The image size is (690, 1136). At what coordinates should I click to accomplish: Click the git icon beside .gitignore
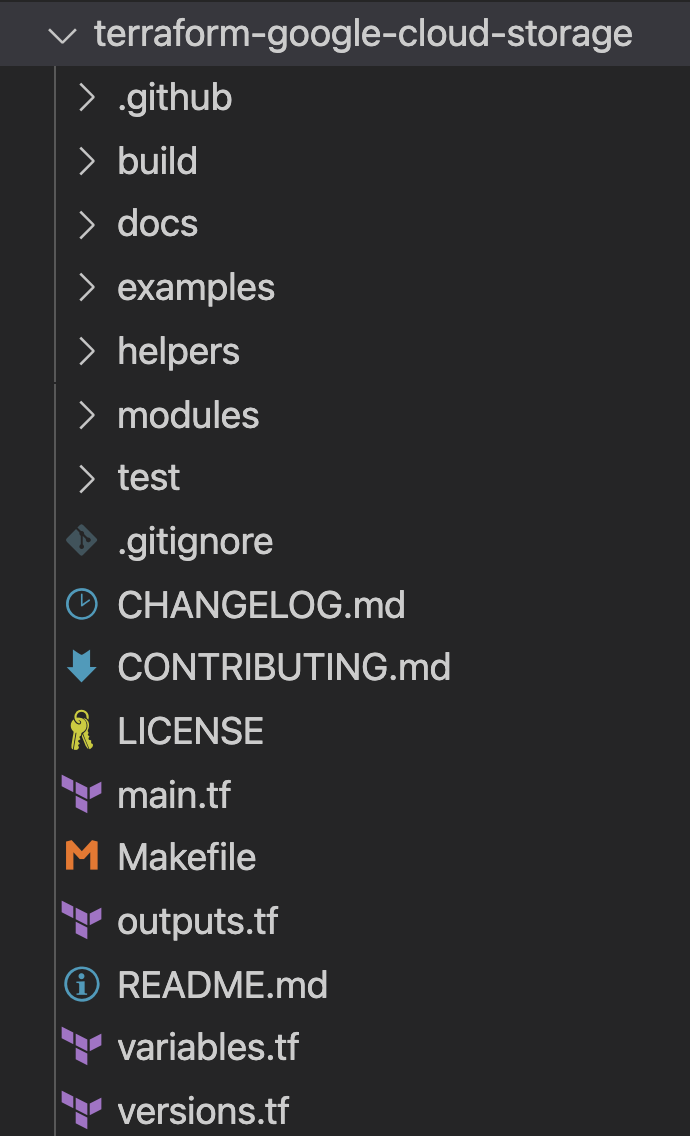[x=81, y=541]
